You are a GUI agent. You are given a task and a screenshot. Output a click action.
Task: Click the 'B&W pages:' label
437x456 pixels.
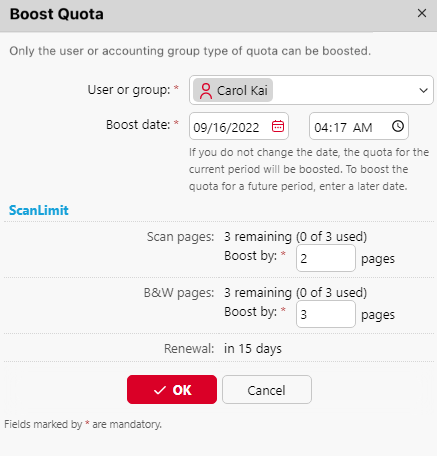click(x=179, y=293)
